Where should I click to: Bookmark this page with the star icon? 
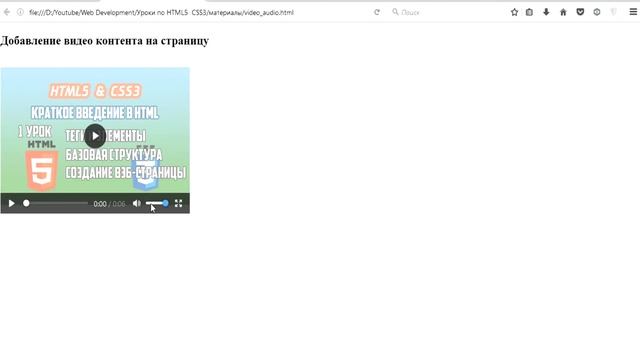[x=514, y=12]
